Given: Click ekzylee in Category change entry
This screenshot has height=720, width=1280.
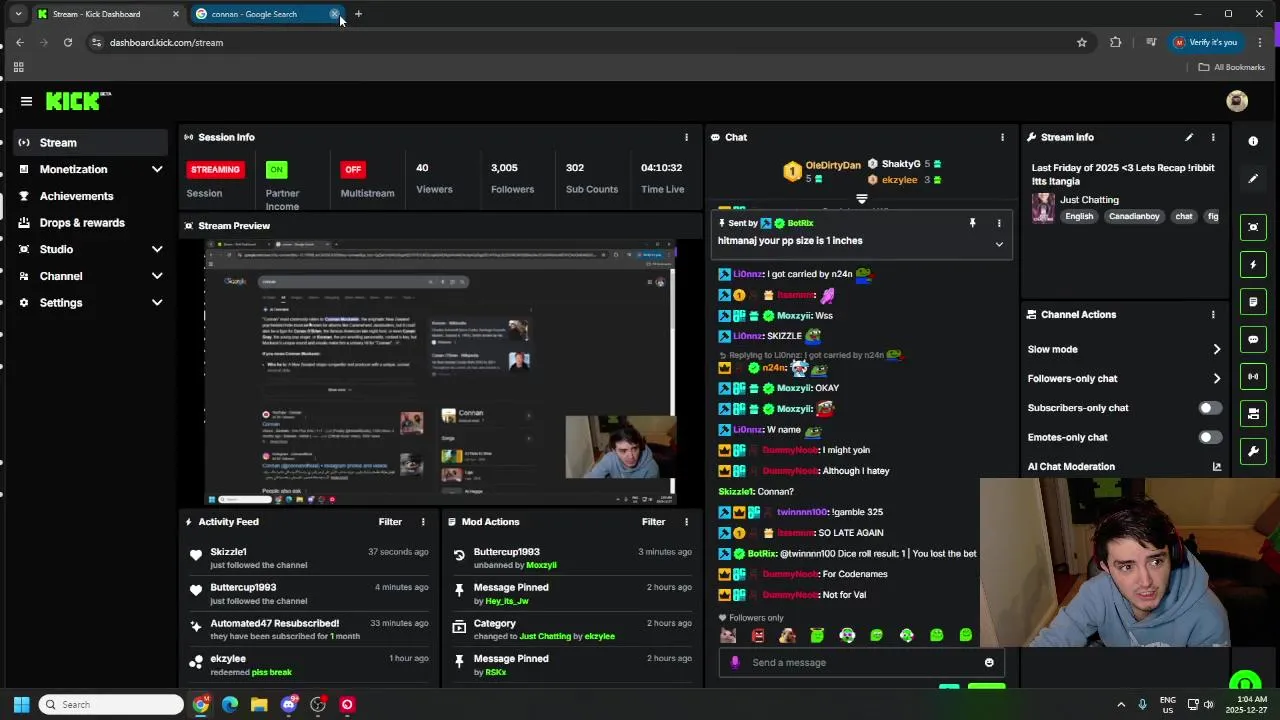Looking at the screenshot, I should click(x=599, y=636).
